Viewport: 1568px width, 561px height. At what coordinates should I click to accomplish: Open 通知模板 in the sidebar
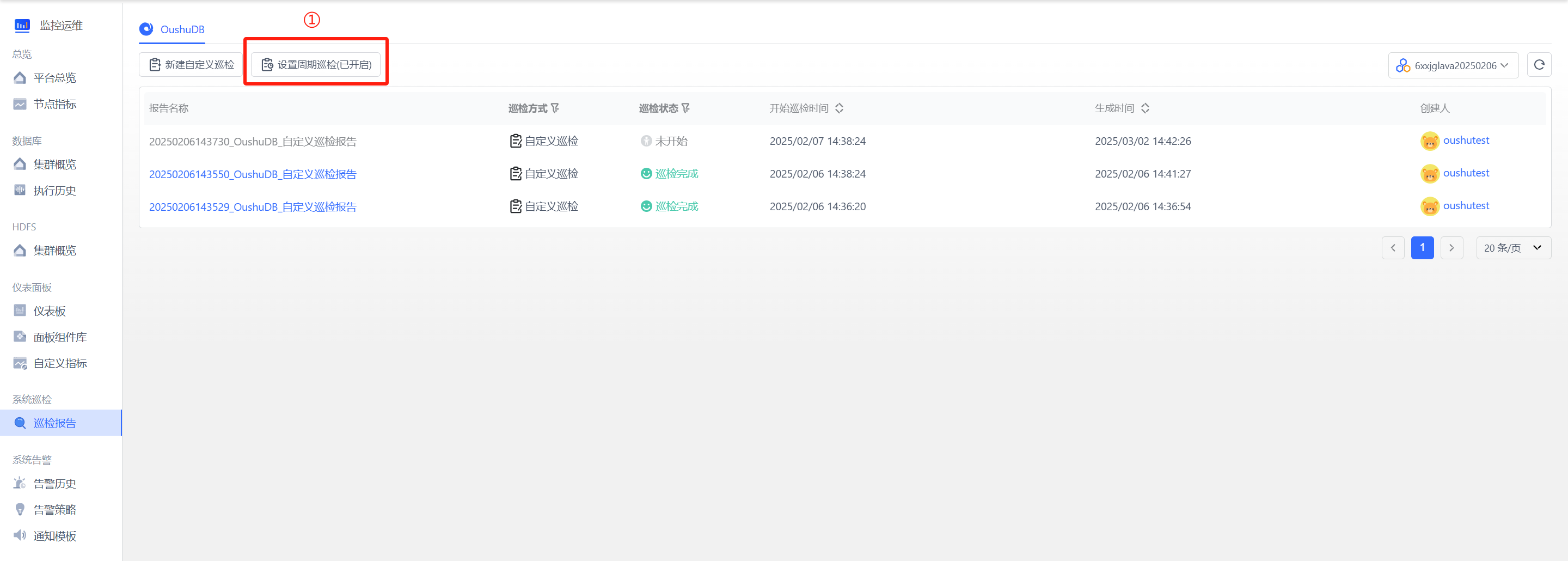54,536
